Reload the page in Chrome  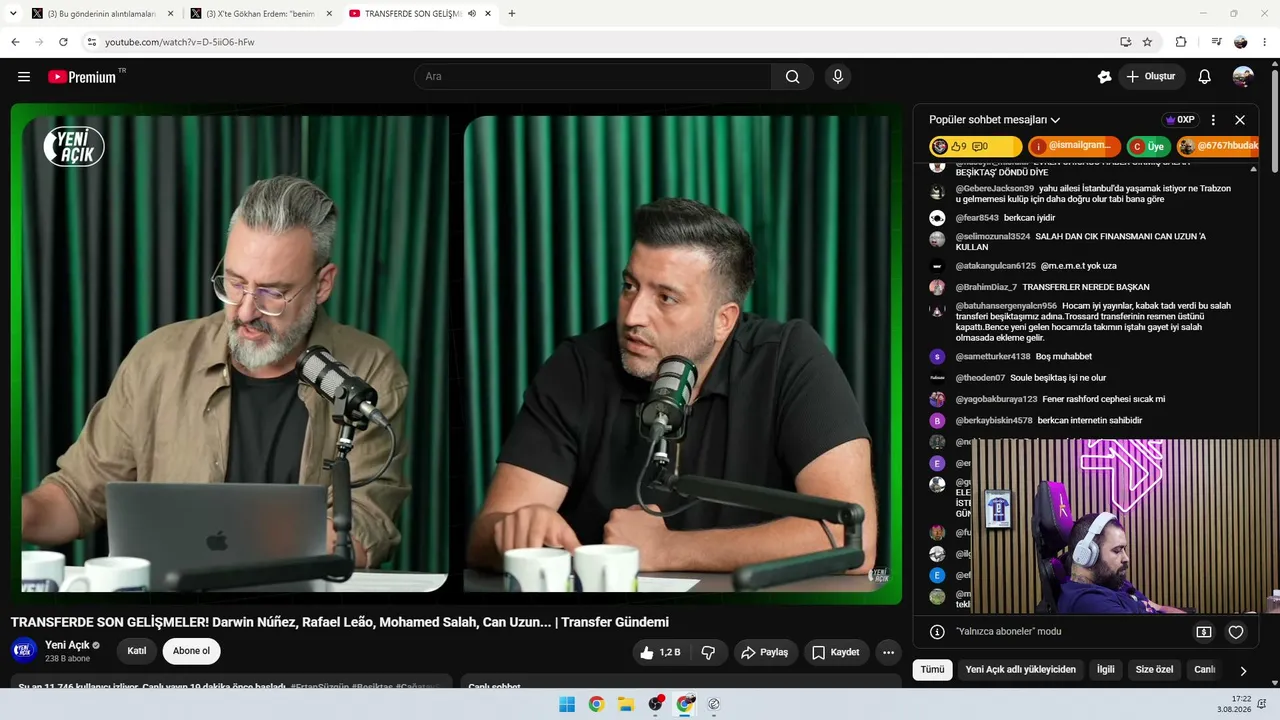(63, 42)
